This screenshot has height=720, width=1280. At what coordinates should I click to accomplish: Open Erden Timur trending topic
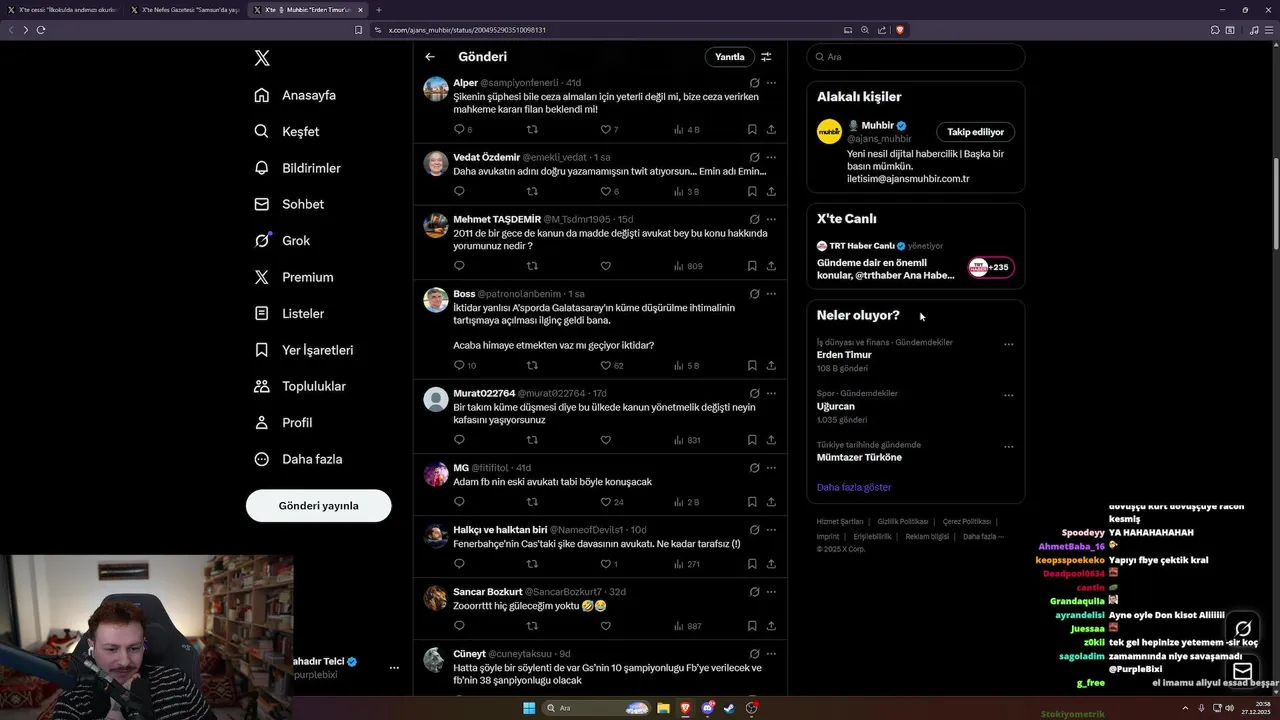(844, 355)
